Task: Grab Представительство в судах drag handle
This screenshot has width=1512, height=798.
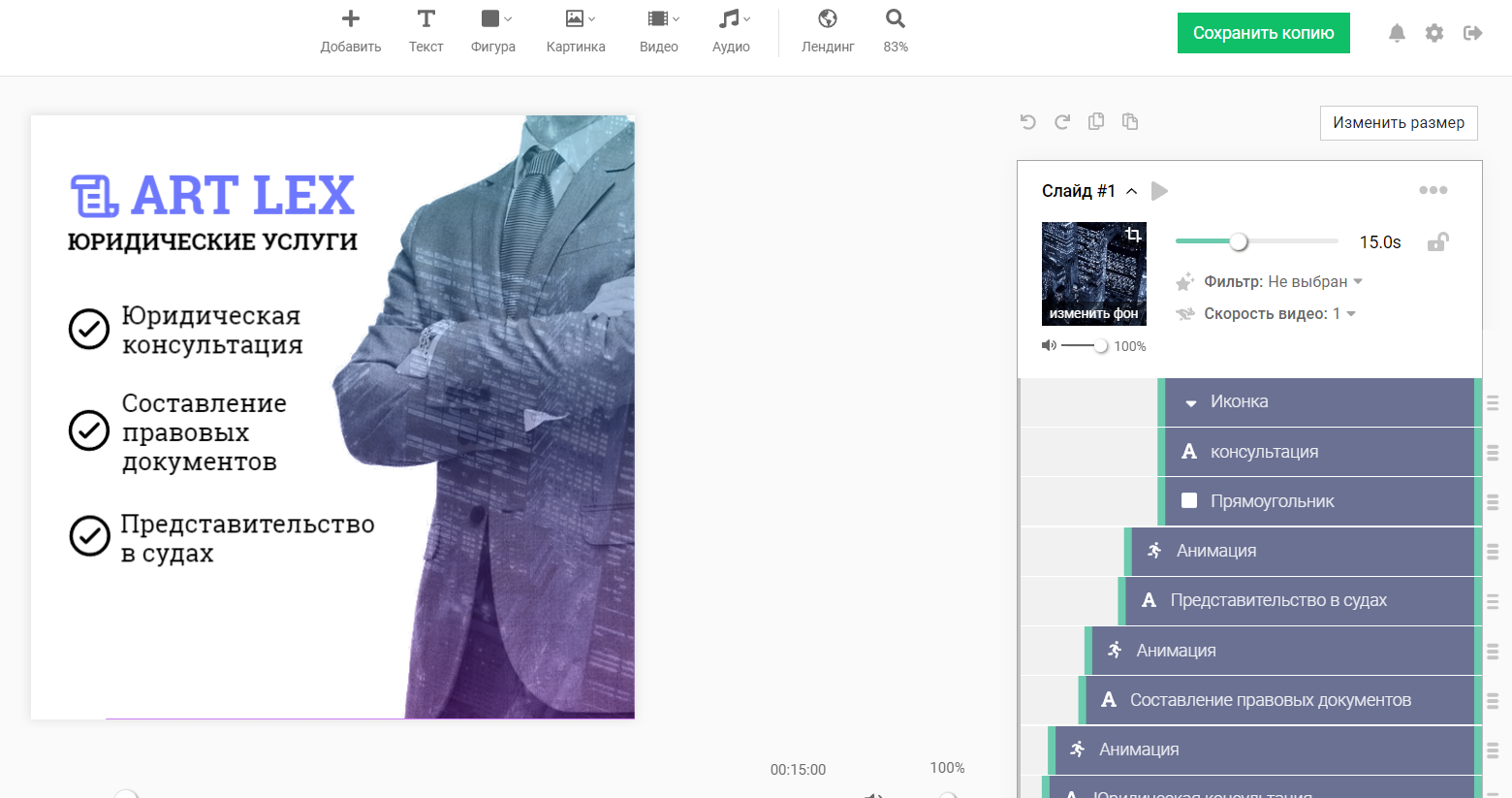Action: tap(1493, 601)
